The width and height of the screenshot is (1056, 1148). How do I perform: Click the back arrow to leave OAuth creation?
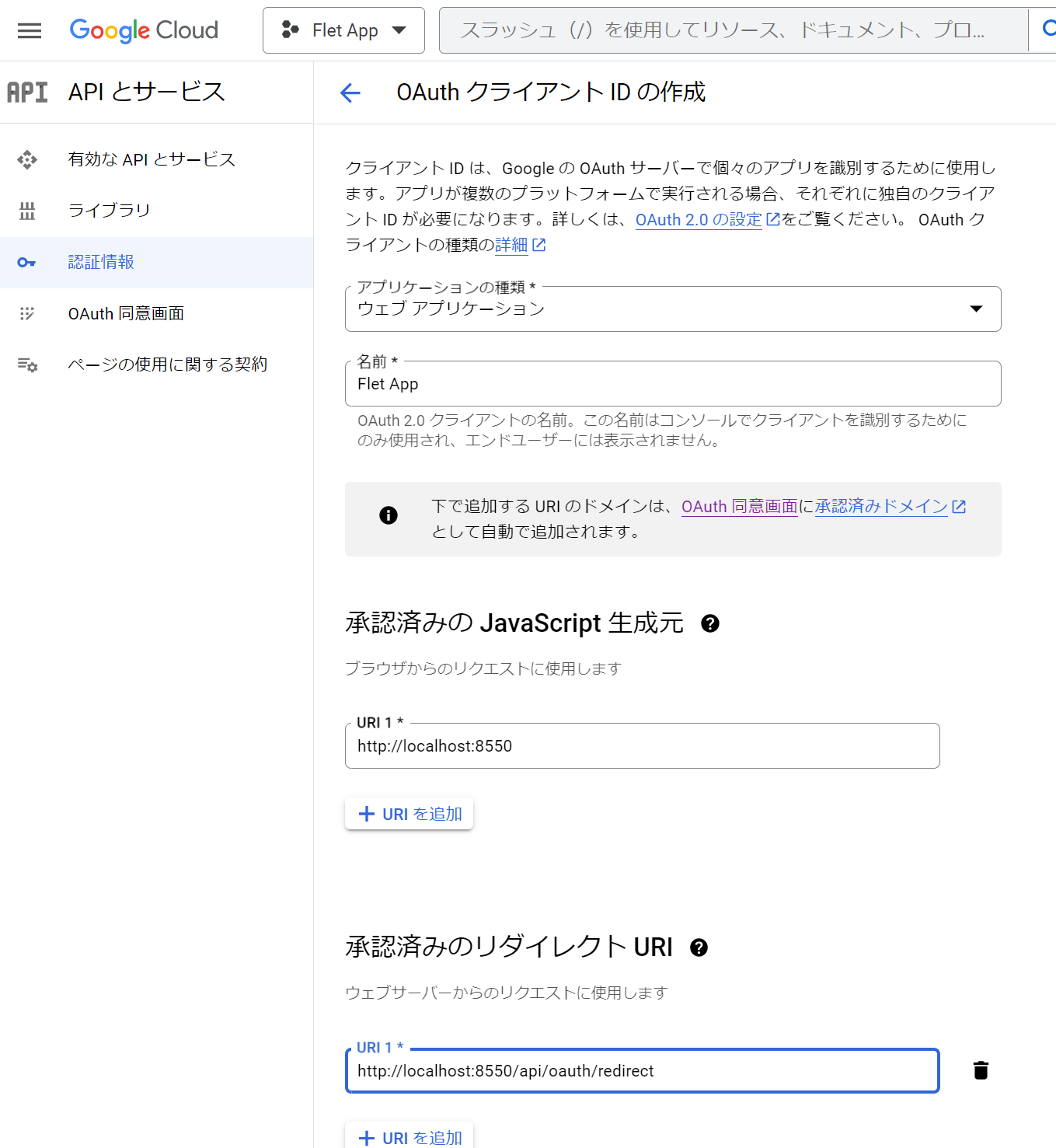coord(350,92)
